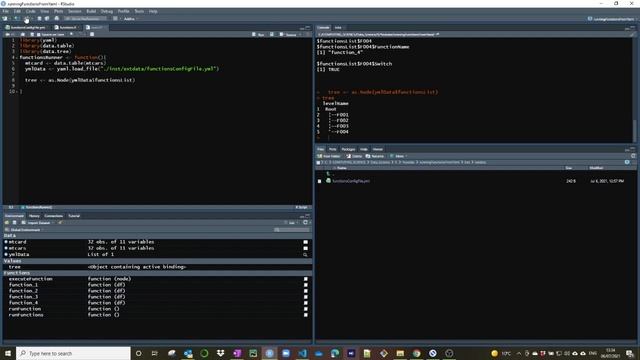This screenshot has width=640, height=360.
Task: Switch to the History tab
Action: tap(34, 216)
